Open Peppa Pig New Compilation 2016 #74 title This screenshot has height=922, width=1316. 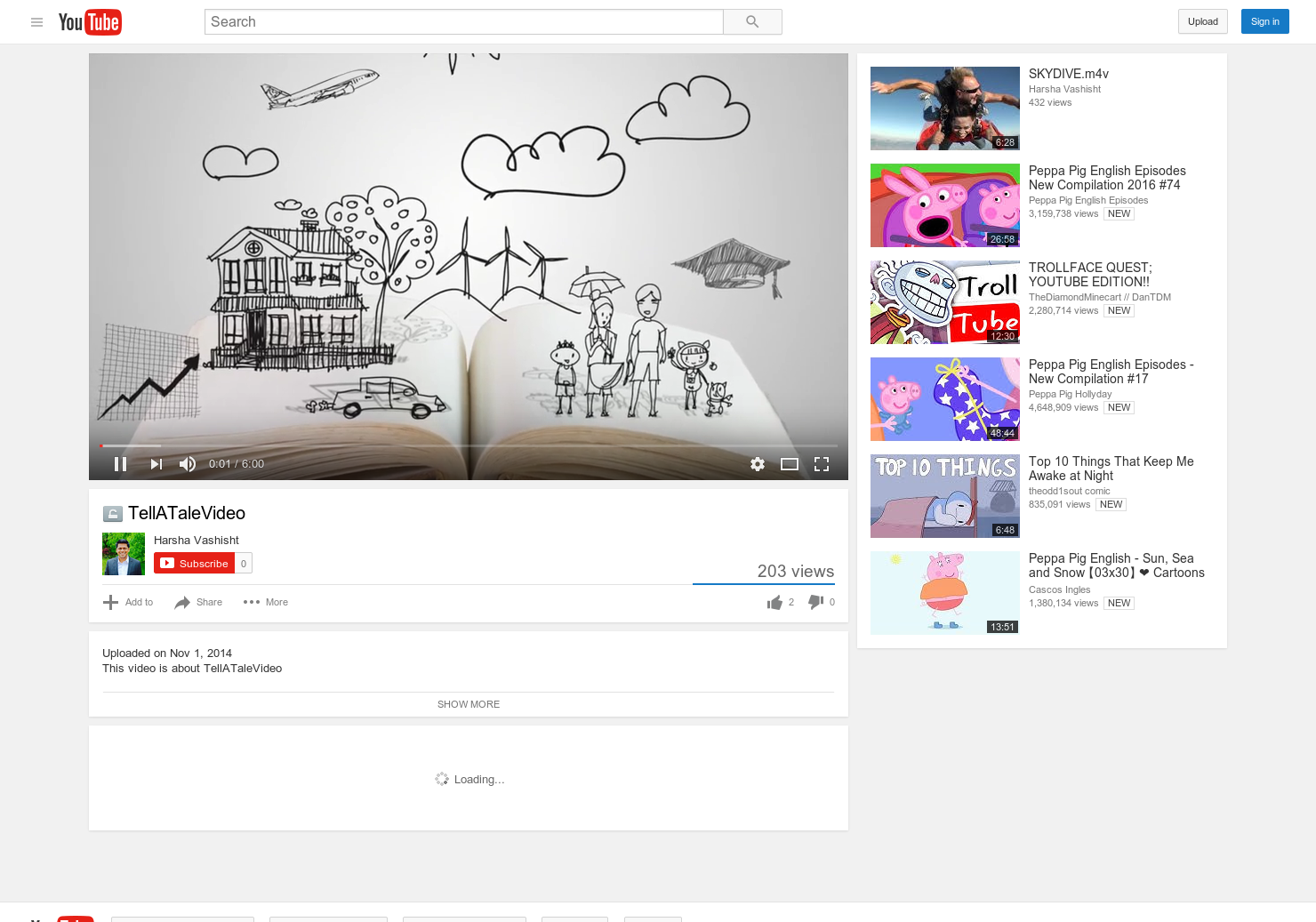tap(1107, 178)
